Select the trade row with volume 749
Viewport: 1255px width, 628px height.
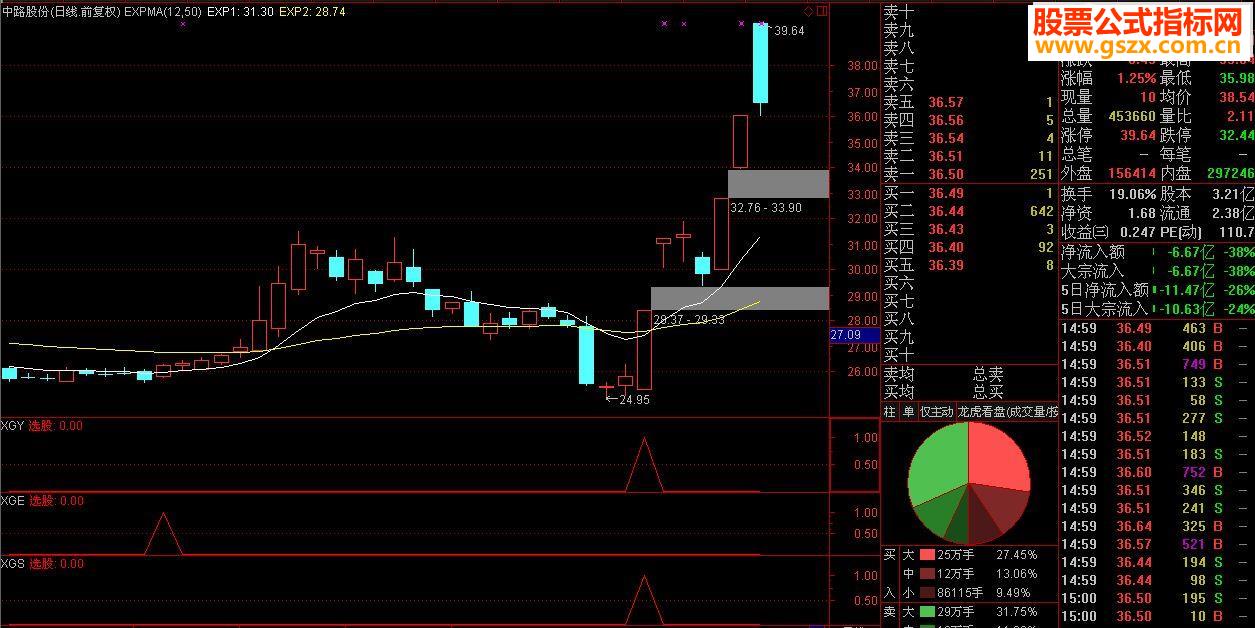click(x=1157, y=364)
